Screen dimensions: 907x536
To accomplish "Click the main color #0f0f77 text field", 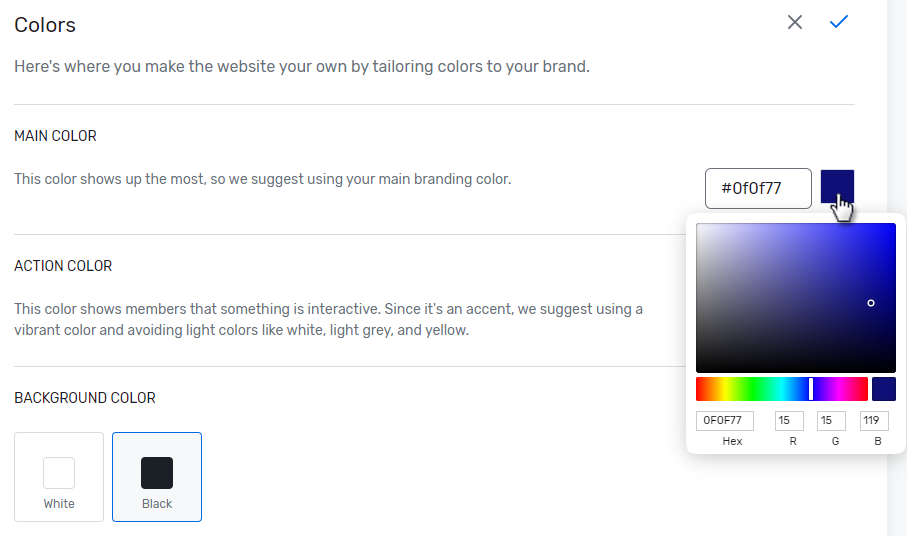I will (757, 188).
